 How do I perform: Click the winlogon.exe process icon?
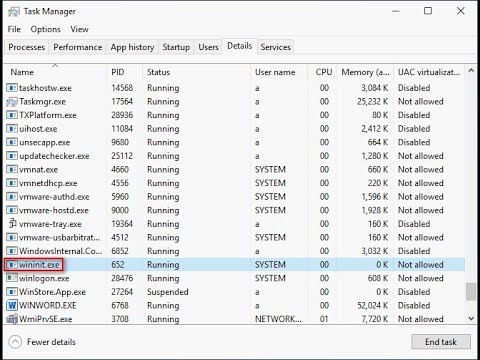[x=12, y=278]
